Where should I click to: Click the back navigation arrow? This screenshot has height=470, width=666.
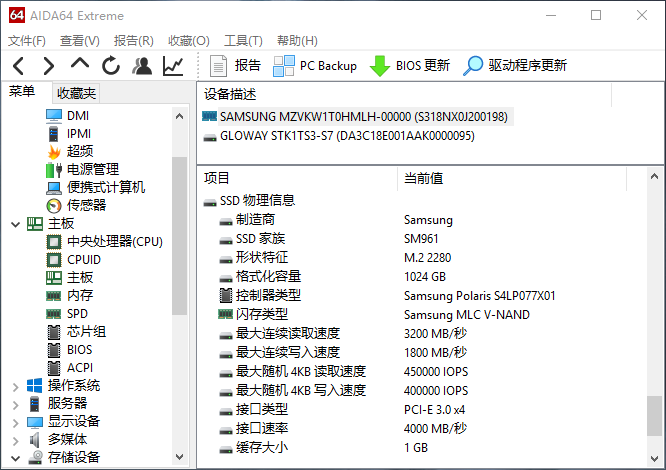tap(19, 66)
